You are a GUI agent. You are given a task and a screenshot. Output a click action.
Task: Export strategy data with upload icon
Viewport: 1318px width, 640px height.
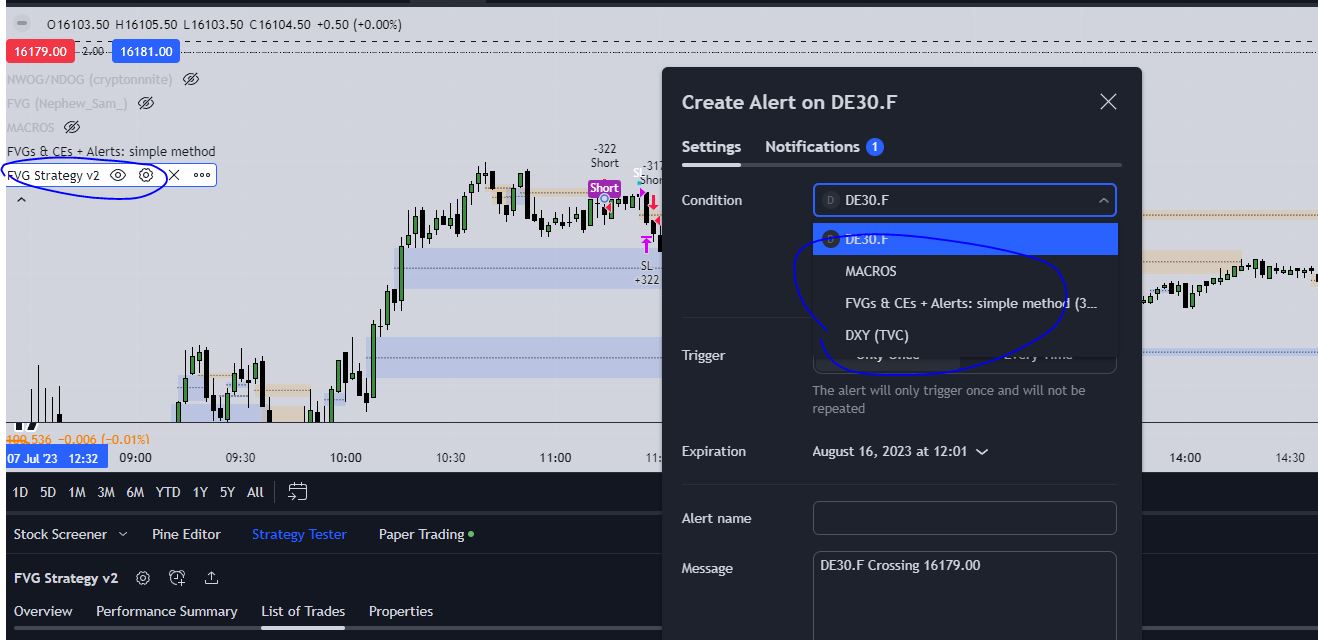[212, 577]
